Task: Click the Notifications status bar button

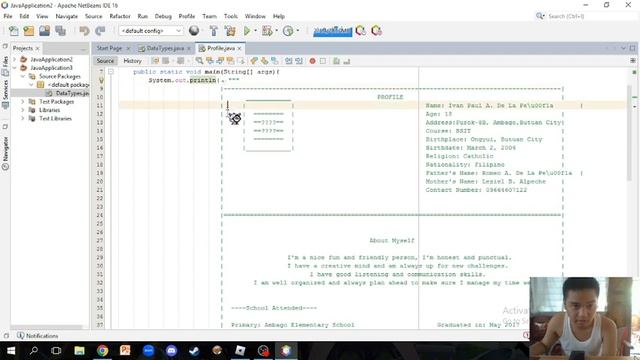Action: [38, 336]
